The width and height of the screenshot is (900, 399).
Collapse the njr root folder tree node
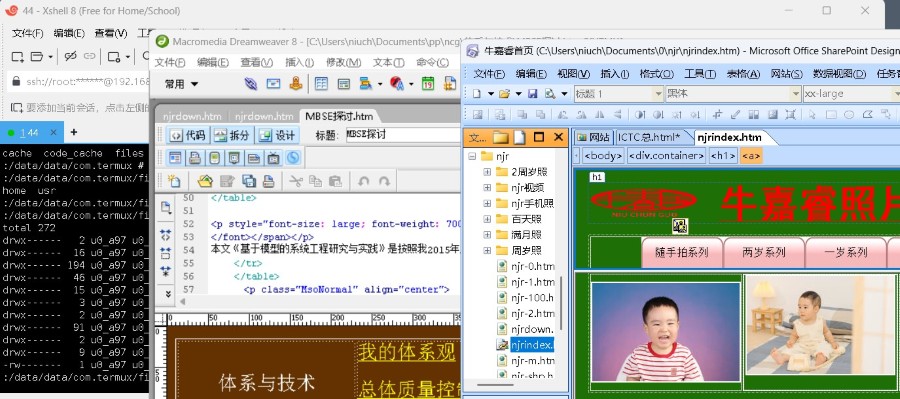click(x=472, y=156)
